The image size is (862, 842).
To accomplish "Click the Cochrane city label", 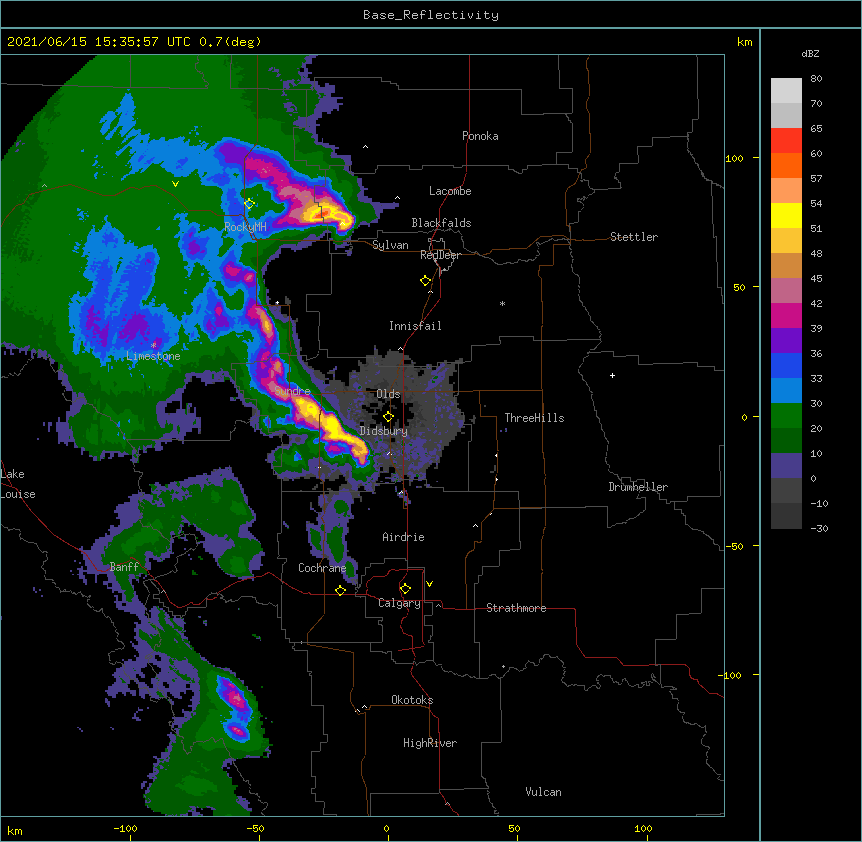I will coord(322,568).
